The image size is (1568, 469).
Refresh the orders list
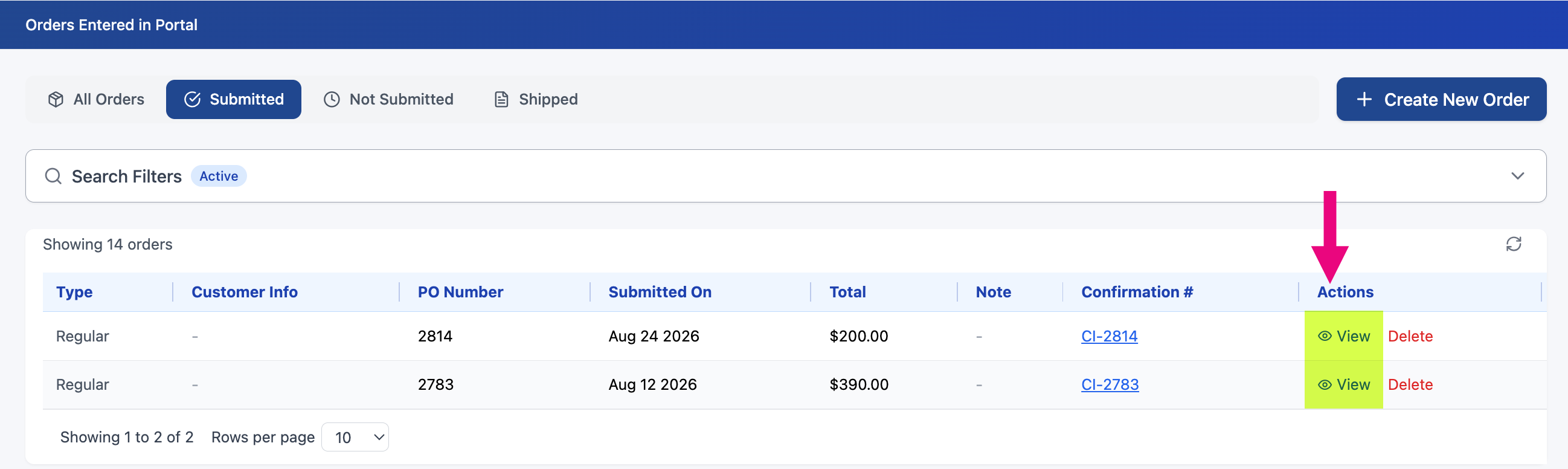tap(1513, 244)
